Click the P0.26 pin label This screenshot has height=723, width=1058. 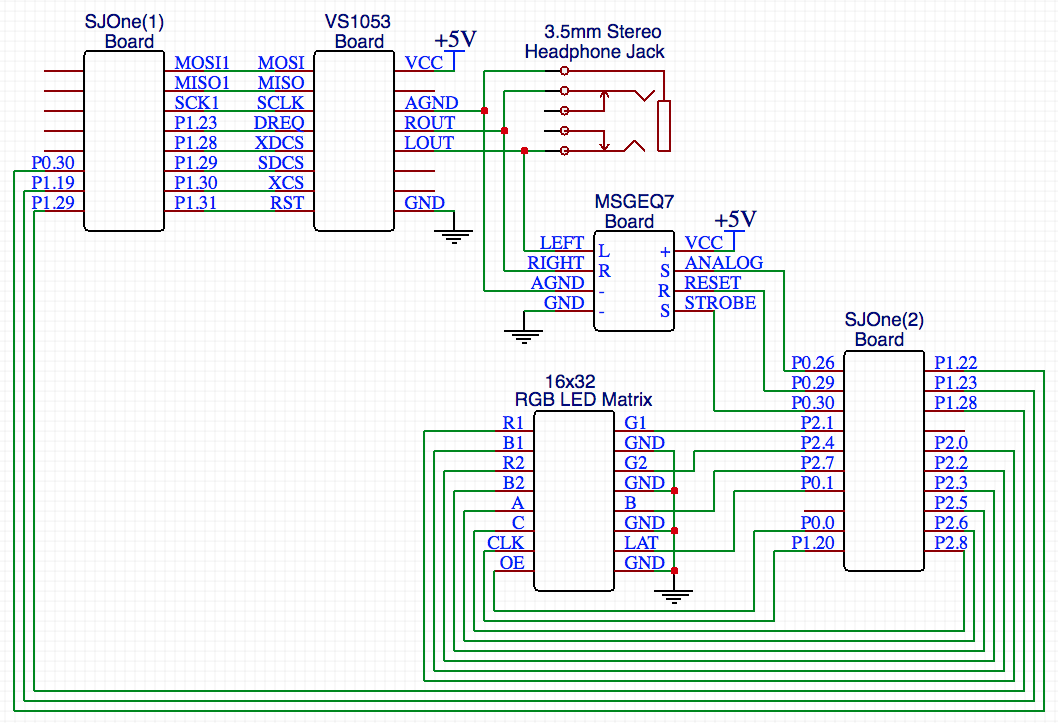[x=813, y=363]
